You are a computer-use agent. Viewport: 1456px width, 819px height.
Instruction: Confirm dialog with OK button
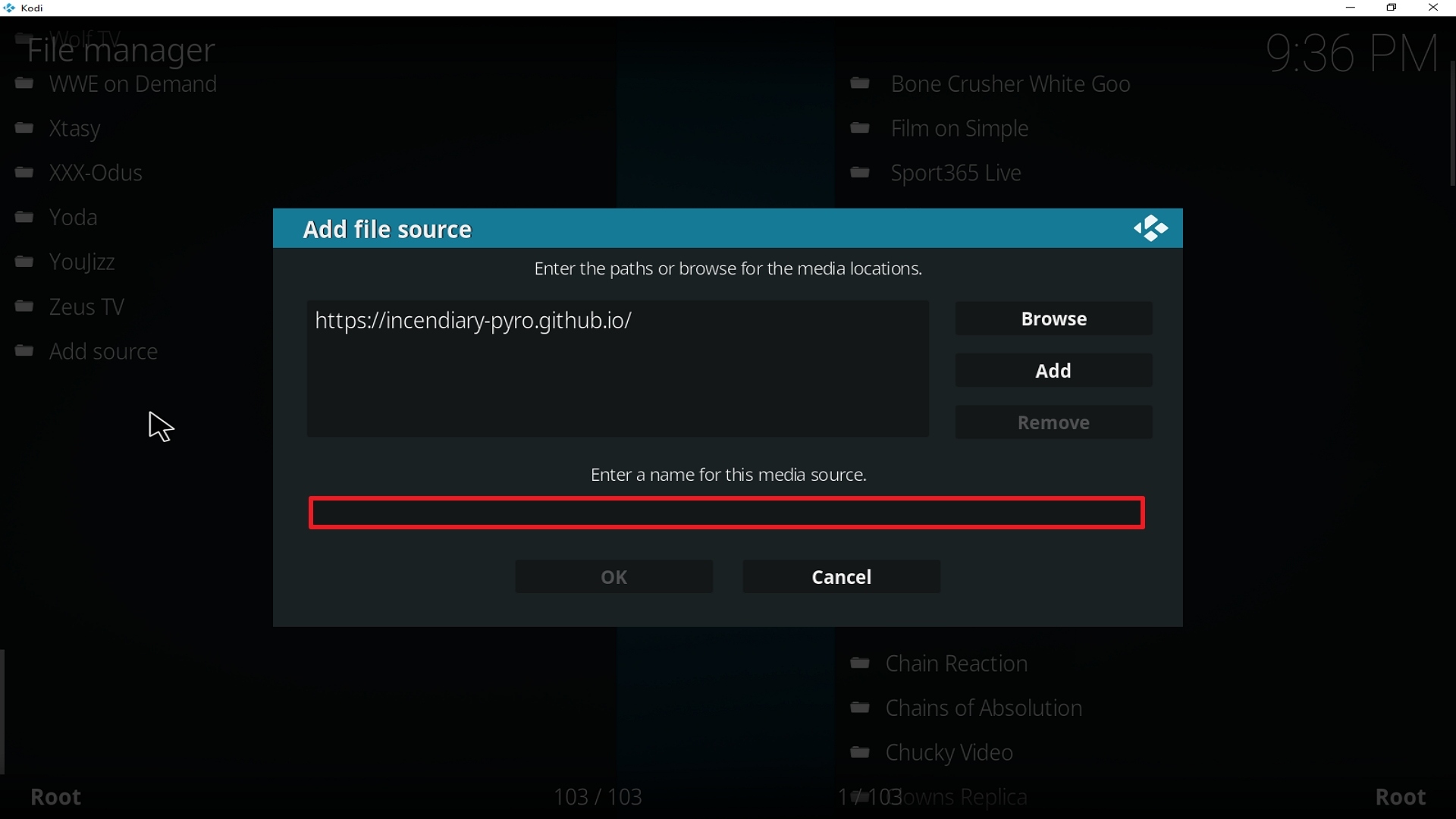pos(614,577)
